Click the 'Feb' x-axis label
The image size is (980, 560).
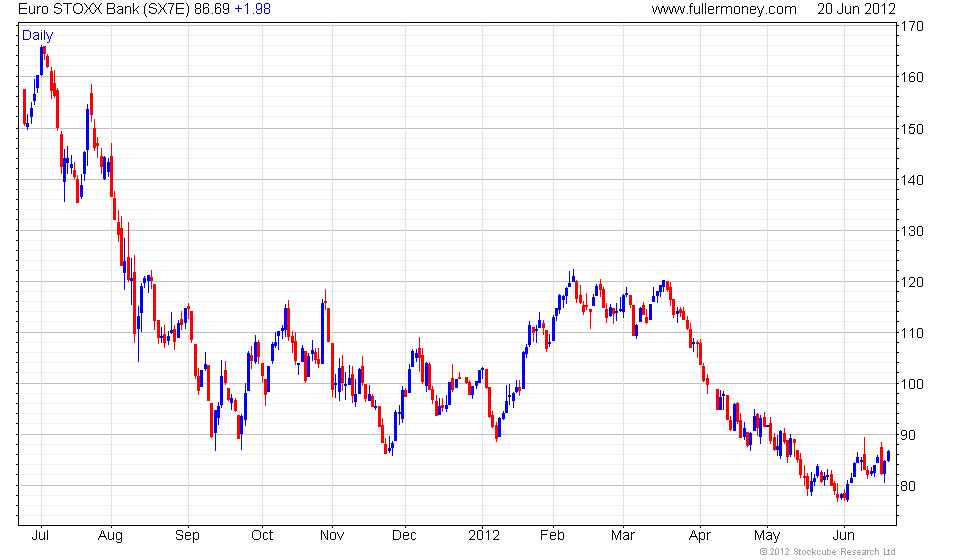[x=552, y=536]
